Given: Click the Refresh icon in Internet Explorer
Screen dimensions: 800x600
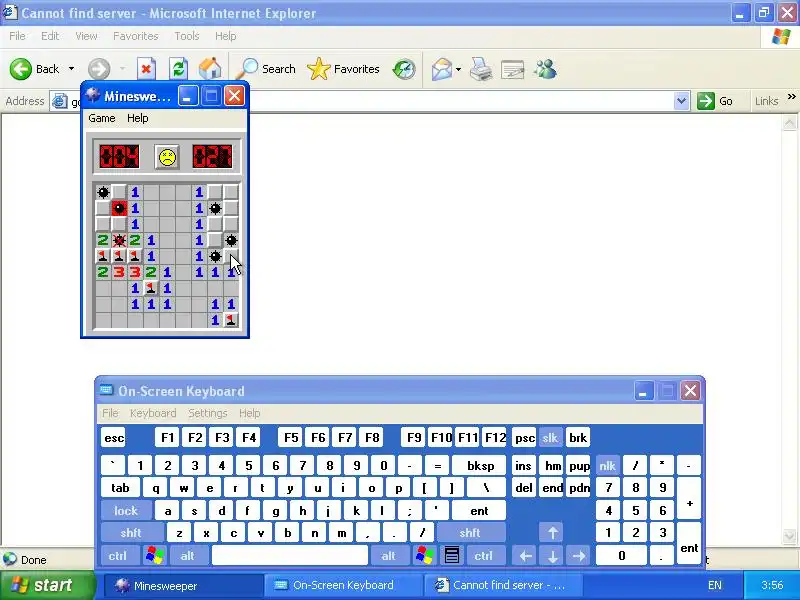Looking at the screenshot, I should click(178, 69).
